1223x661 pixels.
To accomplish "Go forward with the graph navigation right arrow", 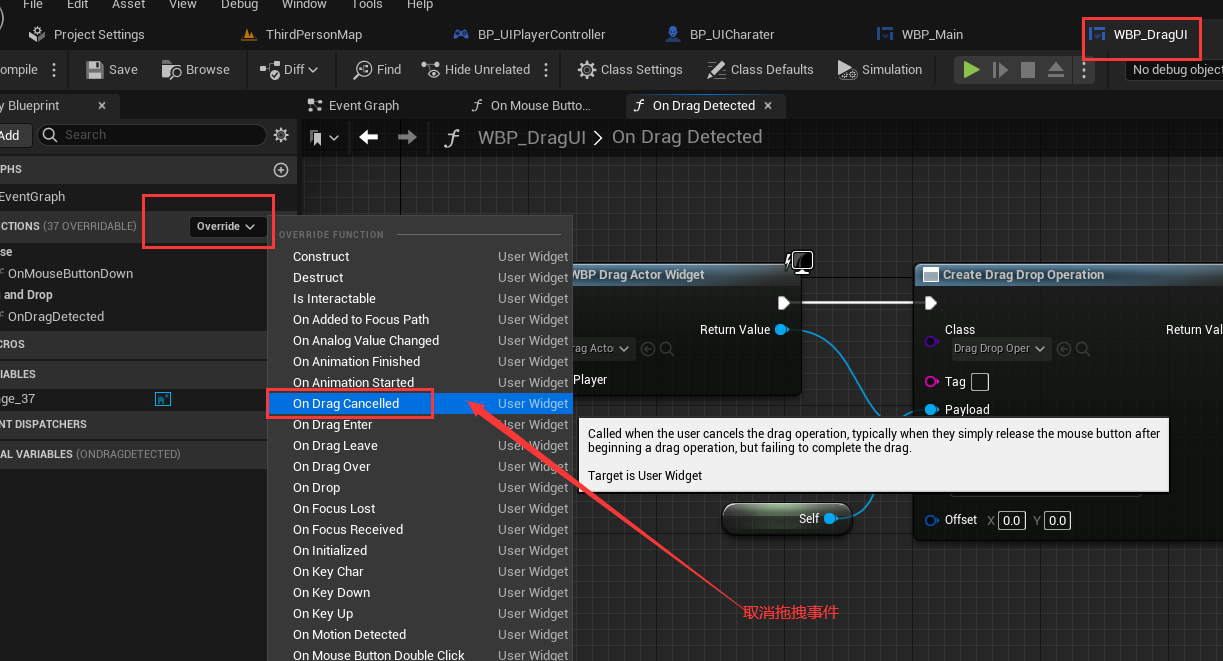I will [x=407, y=137].
